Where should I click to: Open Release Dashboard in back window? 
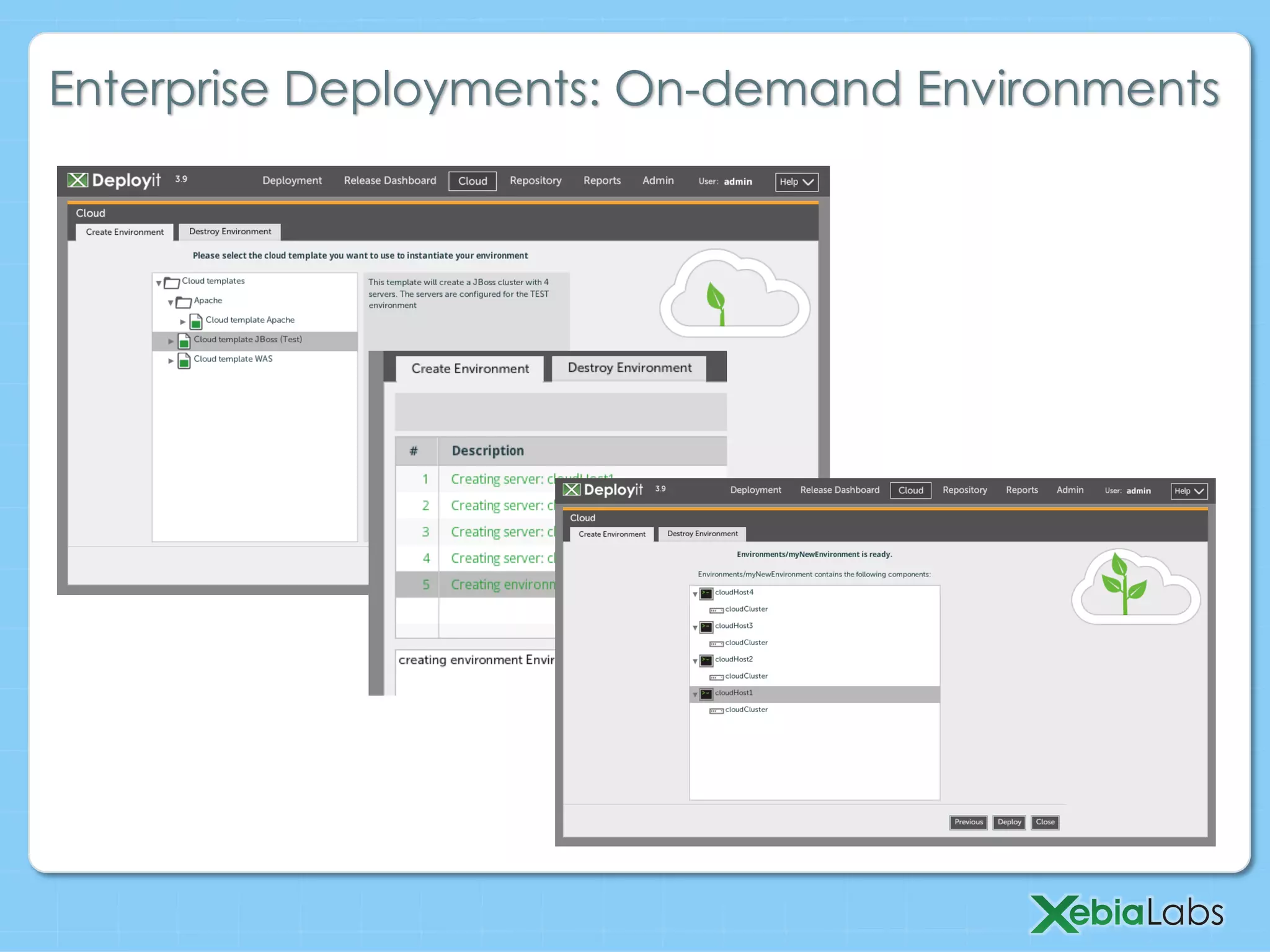[390, 180]
